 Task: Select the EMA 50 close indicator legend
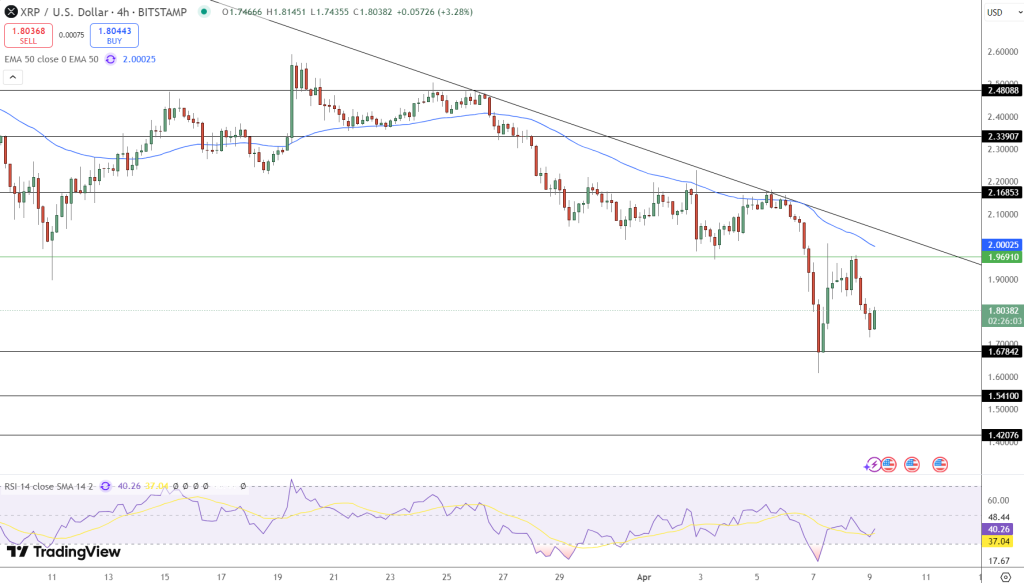52,59
